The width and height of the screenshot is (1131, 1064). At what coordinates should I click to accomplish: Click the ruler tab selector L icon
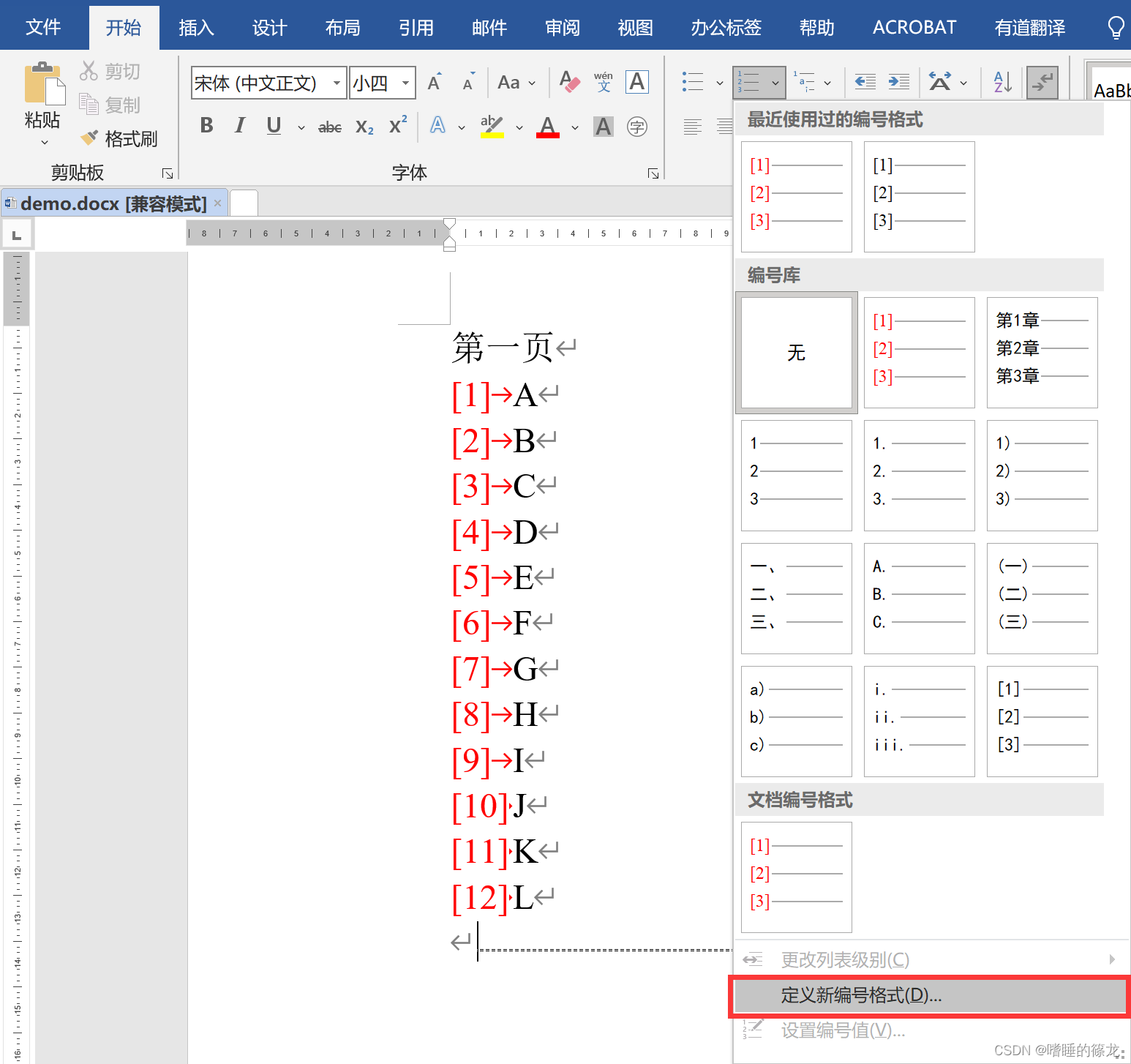[x=16, y=234]
